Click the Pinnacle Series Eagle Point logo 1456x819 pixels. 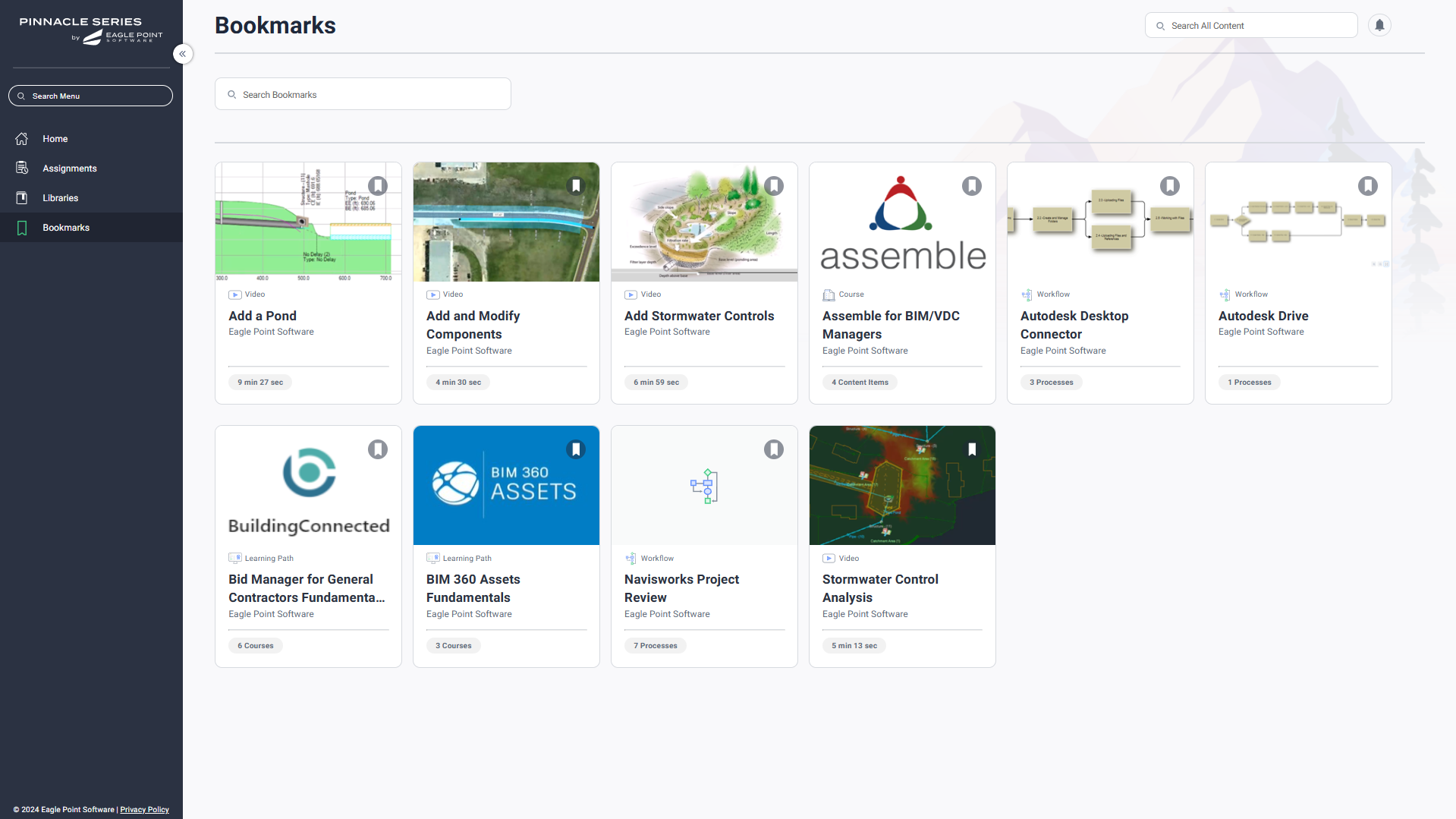tap(91, 30)
